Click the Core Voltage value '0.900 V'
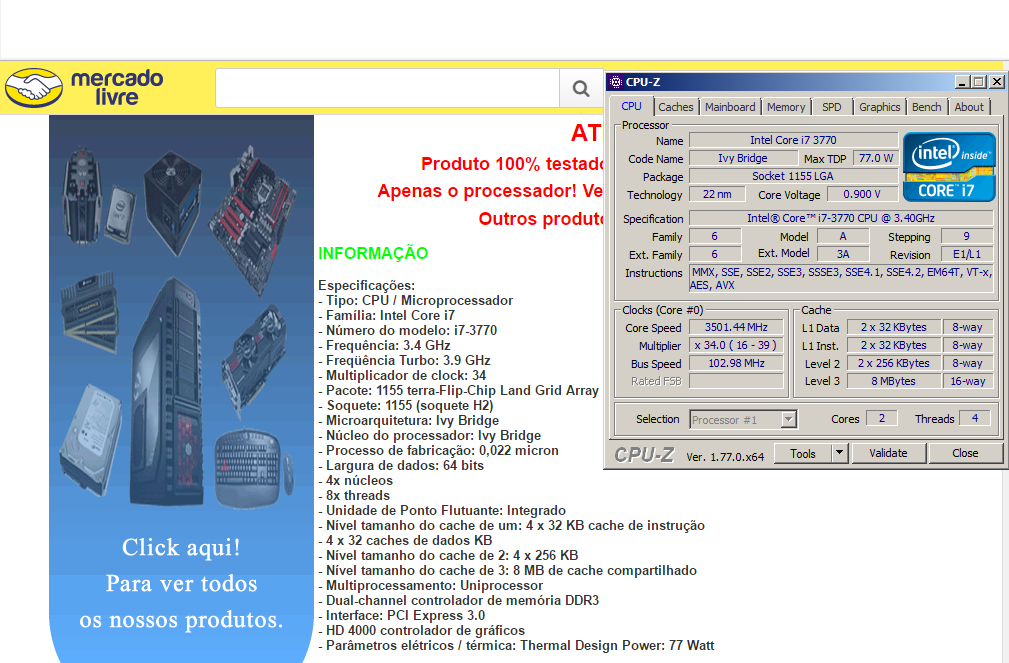The image size is (1009, 663). (862, 194)
